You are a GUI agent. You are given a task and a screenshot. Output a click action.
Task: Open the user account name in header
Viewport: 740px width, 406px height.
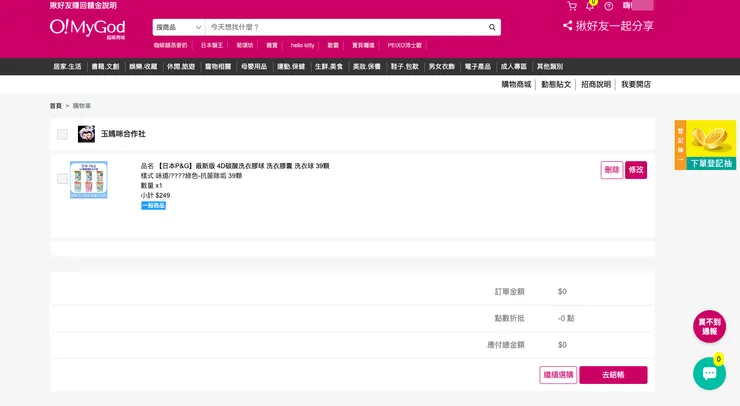[638, 6]
